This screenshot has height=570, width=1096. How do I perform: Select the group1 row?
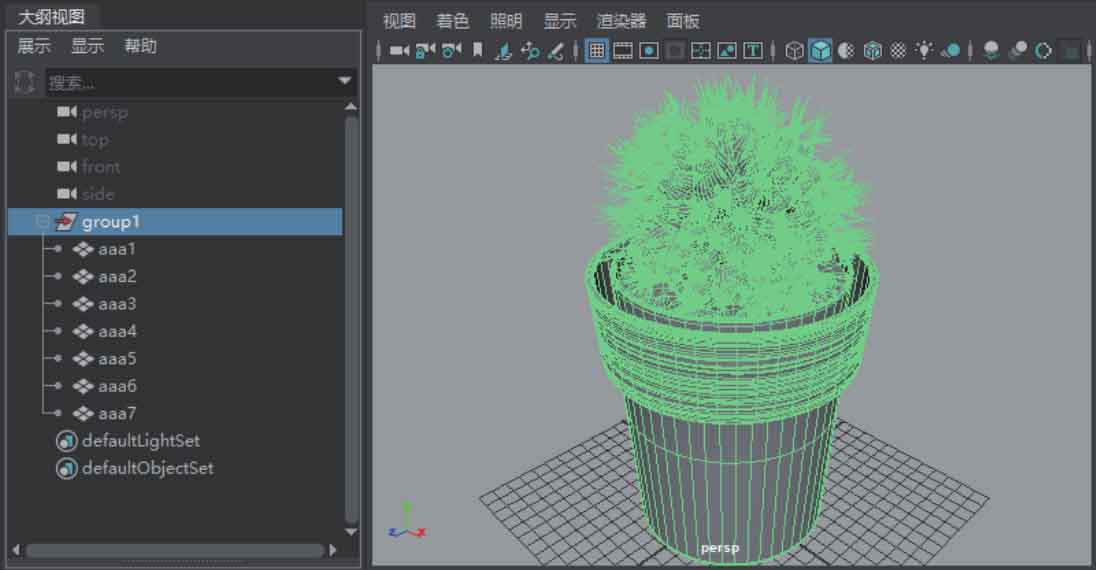[175, 222]
